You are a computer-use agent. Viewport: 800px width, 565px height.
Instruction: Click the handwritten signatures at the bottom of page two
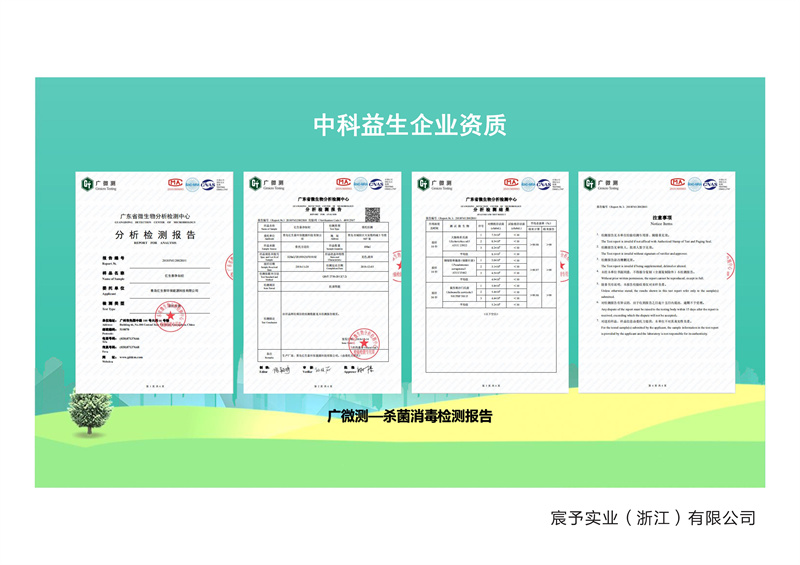(x=320, y=369)
